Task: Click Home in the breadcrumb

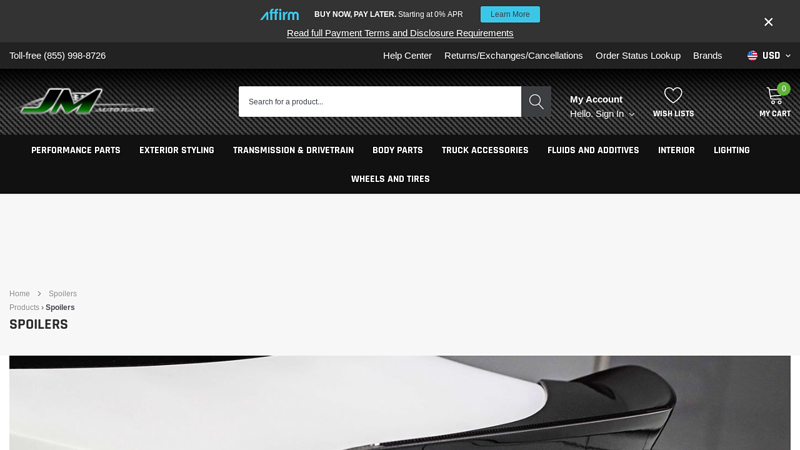Action: [19, 294]
